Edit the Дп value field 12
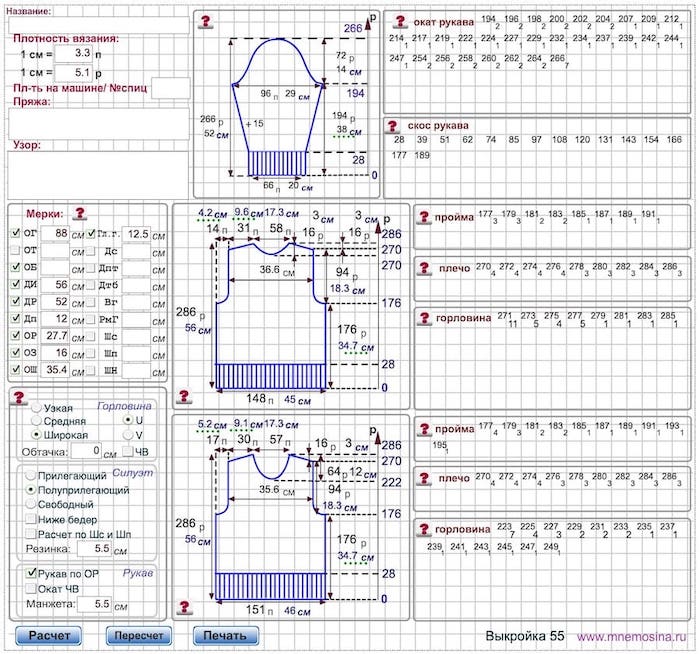The image size is (700, 654). coord(55,319)
